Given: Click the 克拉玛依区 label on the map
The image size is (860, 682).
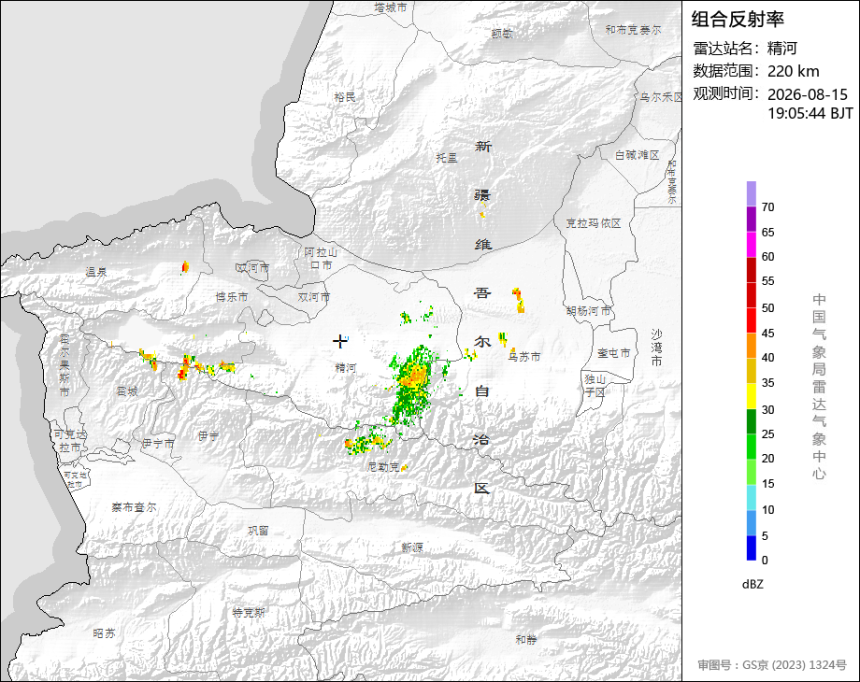Looking at the screenshot, I should [x=593, y=223].
